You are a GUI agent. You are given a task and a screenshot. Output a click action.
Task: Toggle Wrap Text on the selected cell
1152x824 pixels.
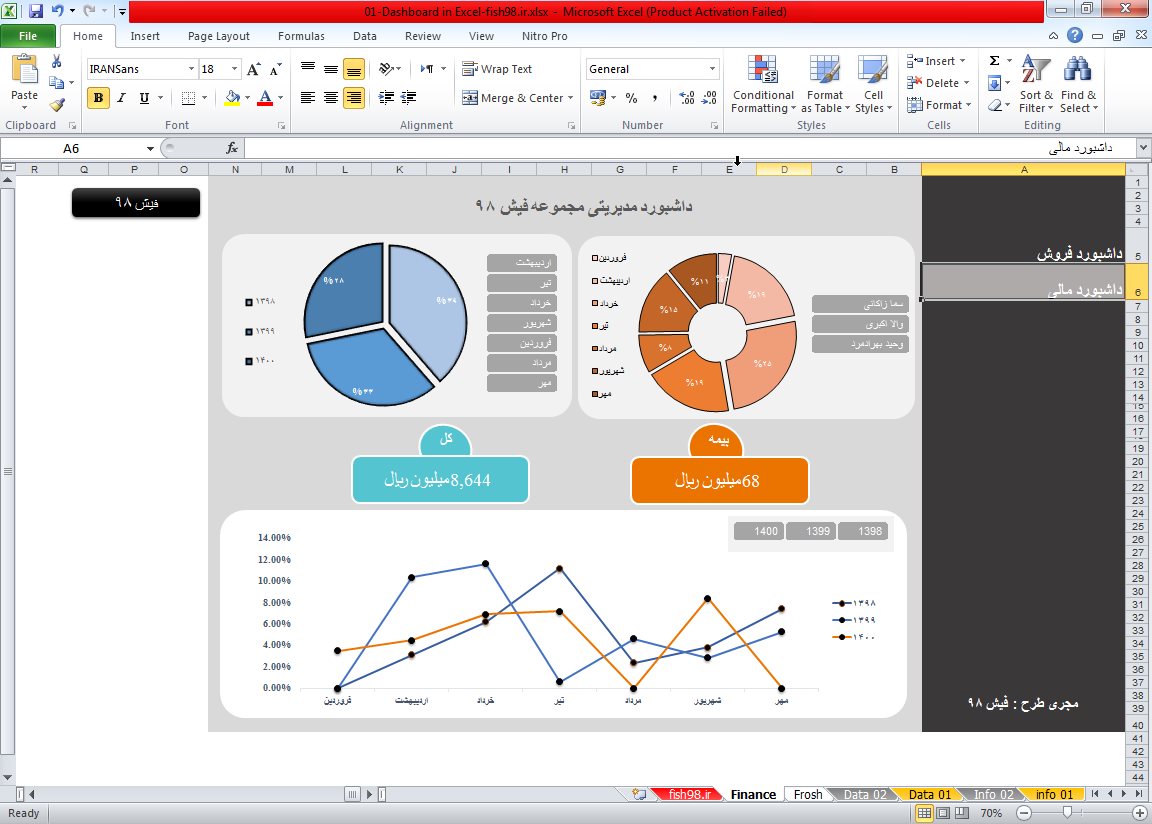click(x=497, y=69)
